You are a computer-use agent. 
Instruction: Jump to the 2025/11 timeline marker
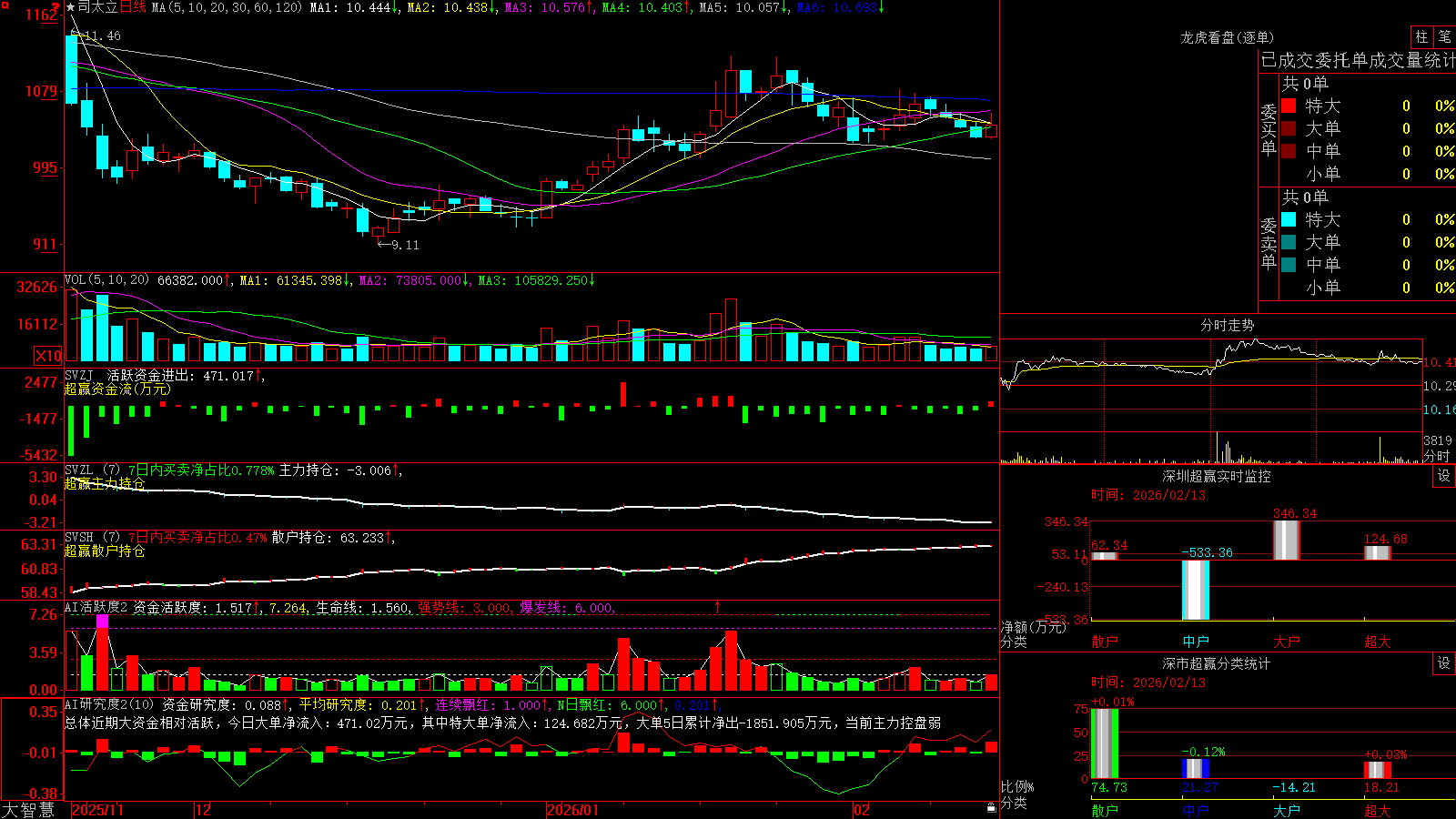[x=97, y=810]
